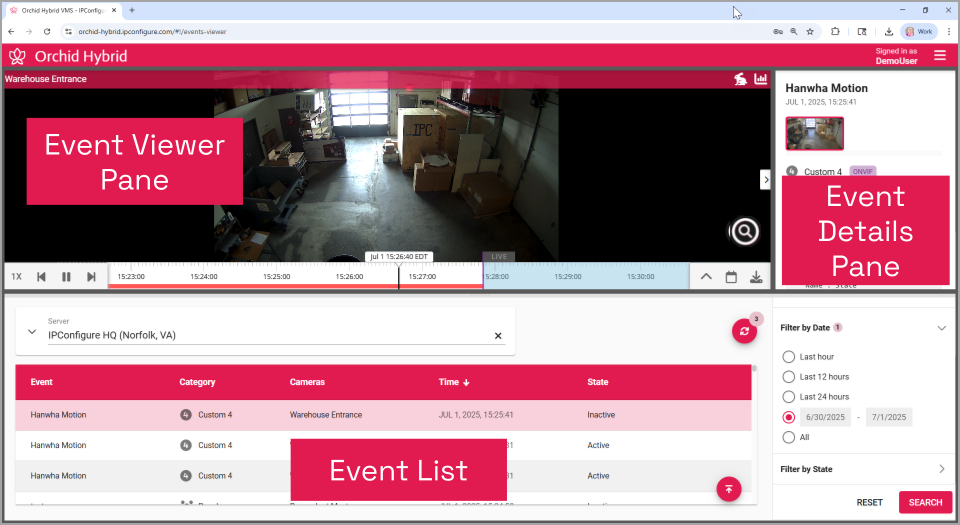Screen dimensions: 960x525
Task: Click the ONVIF tag in event details
Action: point(862,171)
